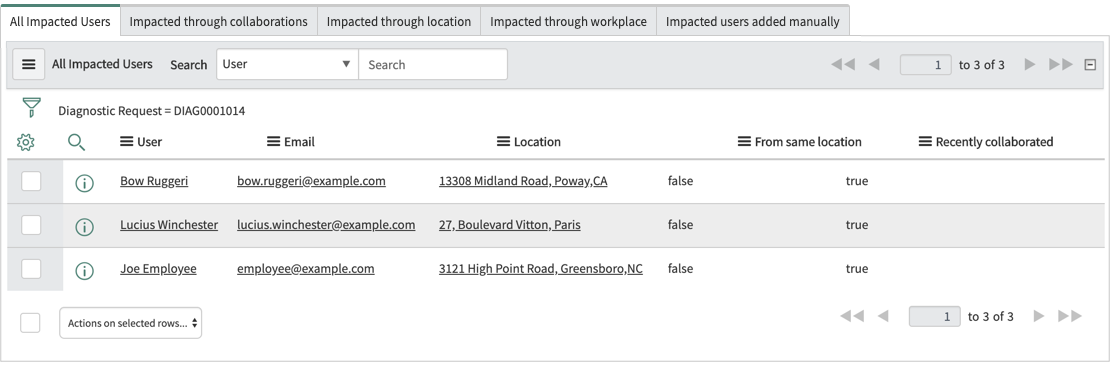Open Location column options menu icon
The height and width of the screenshot is (366, 1110).
(x=503, y=142)
